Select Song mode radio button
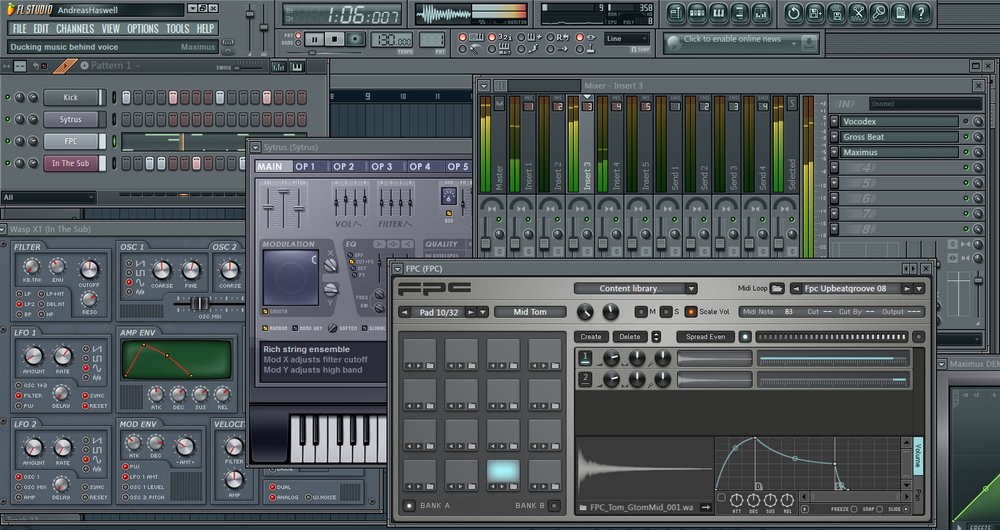The image size is (1000, 530). coord(299,43)
